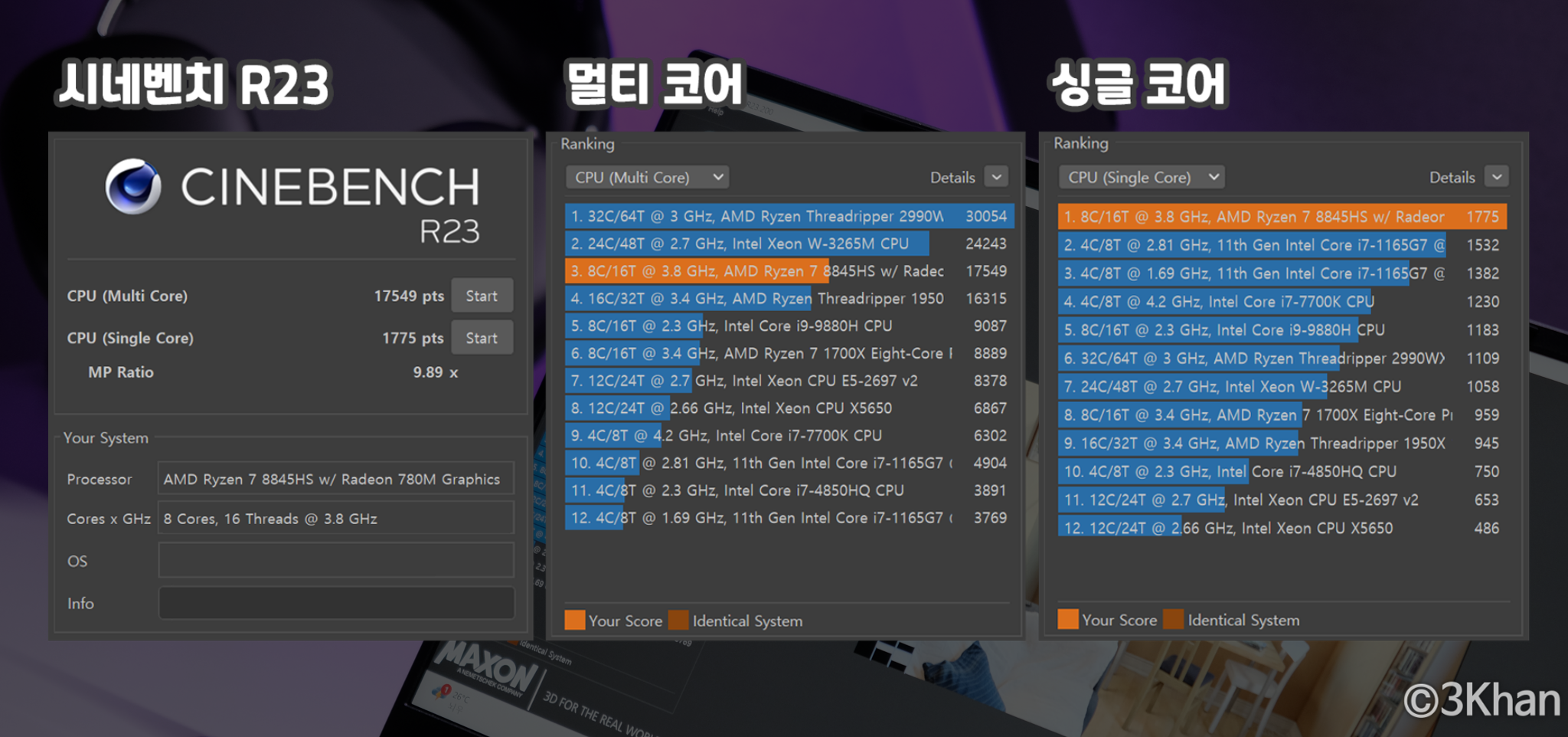Select the highlighted Ryzen 7 8845HS row scoring 17549
The width and height of the screenshot is (1568, 737).
click(789, 271)
